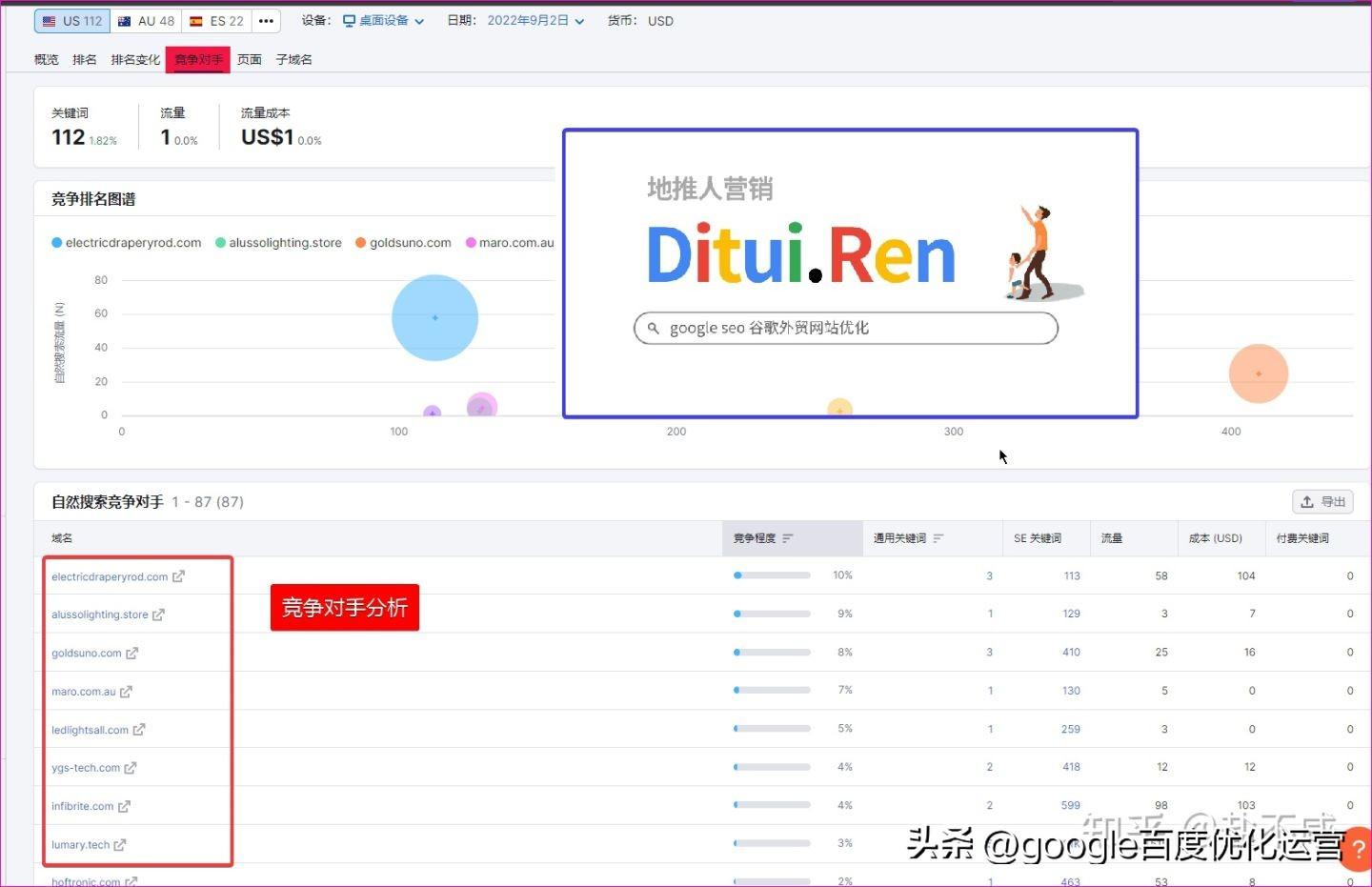This screenshot has height=887, width=1372.
Task: Click SE keywords value 410
Action: point(1072,653)
